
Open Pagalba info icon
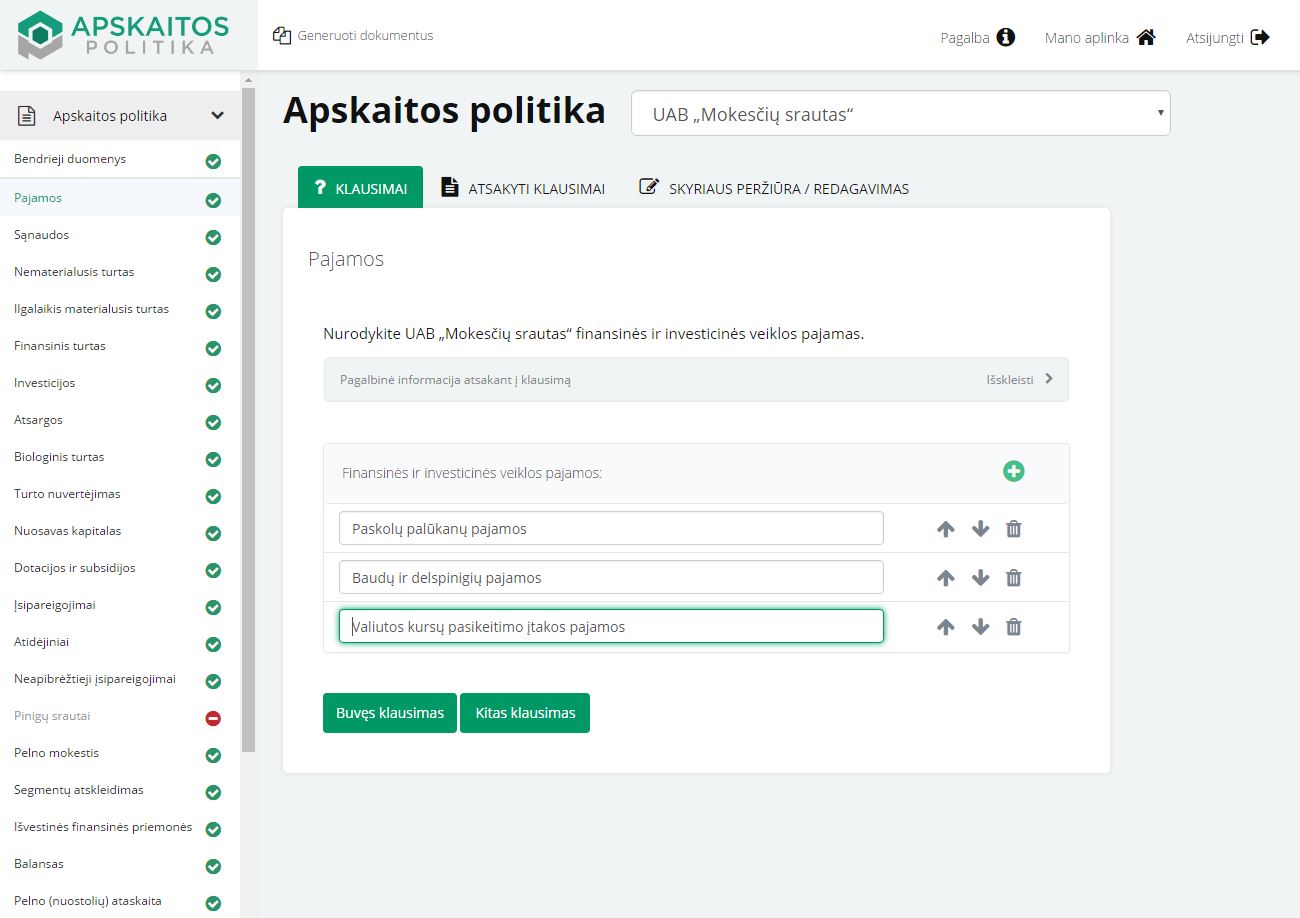[x=1006, y=37]
